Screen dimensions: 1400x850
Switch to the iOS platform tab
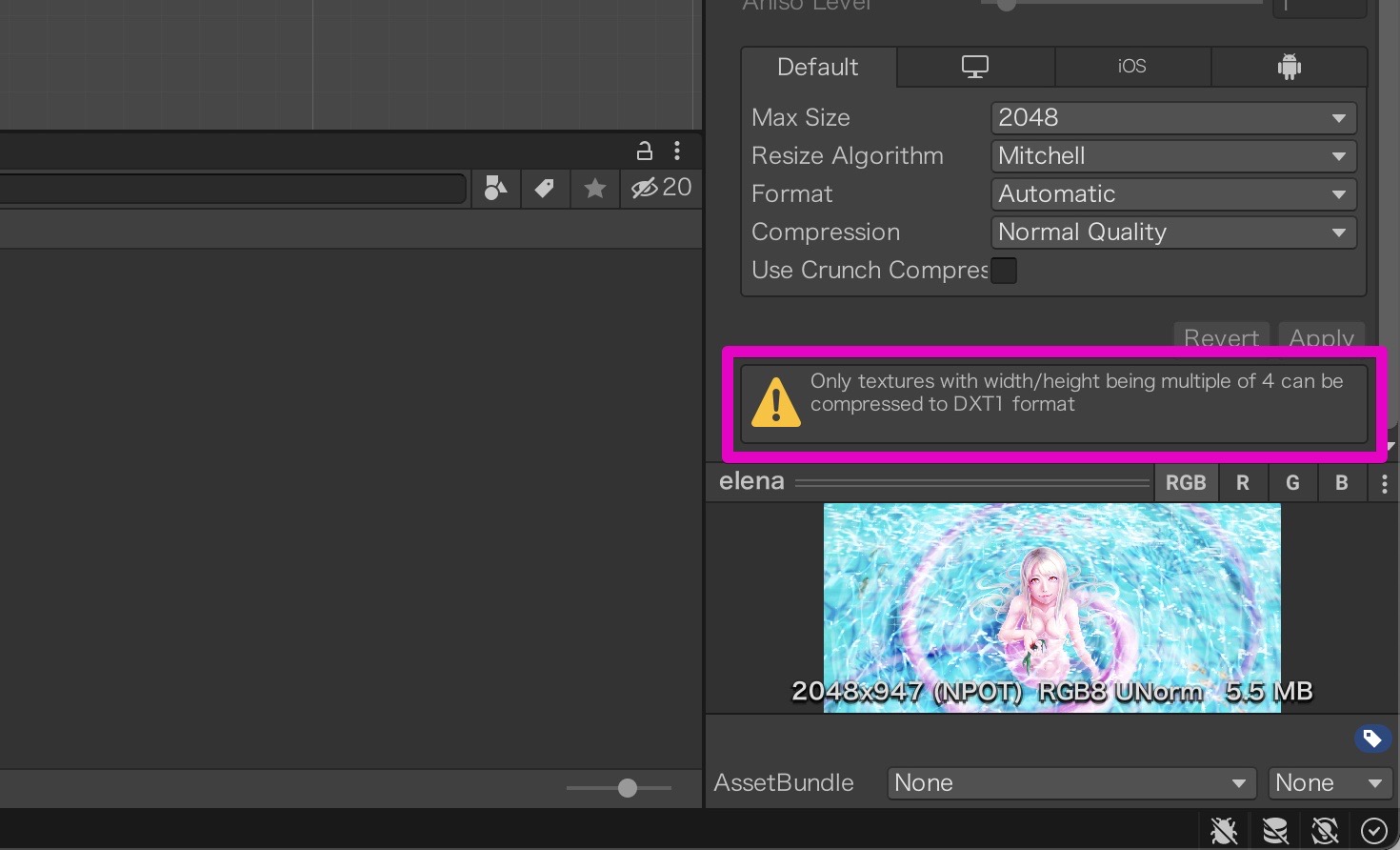click(1131, 67)
